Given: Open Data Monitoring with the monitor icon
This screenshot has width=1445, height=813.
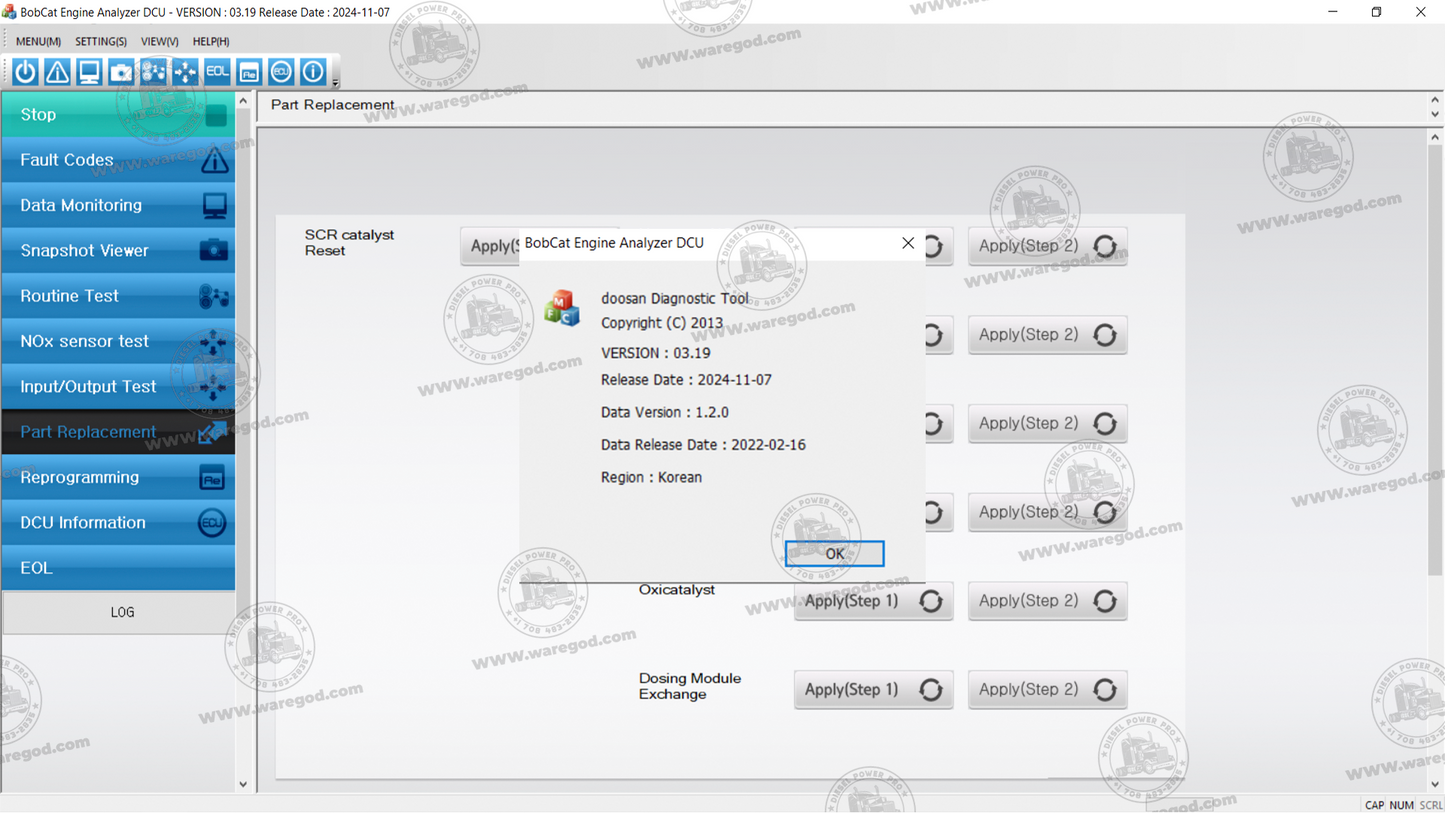Looking at the screenshot, I should click(89, 71).
